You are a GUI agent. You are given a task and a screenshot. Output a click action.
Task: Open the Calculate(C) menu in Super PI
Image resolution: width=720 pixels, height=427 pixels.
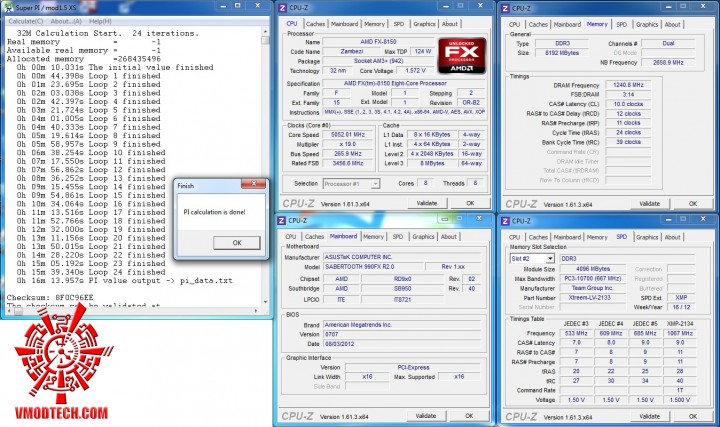[26, 21]
